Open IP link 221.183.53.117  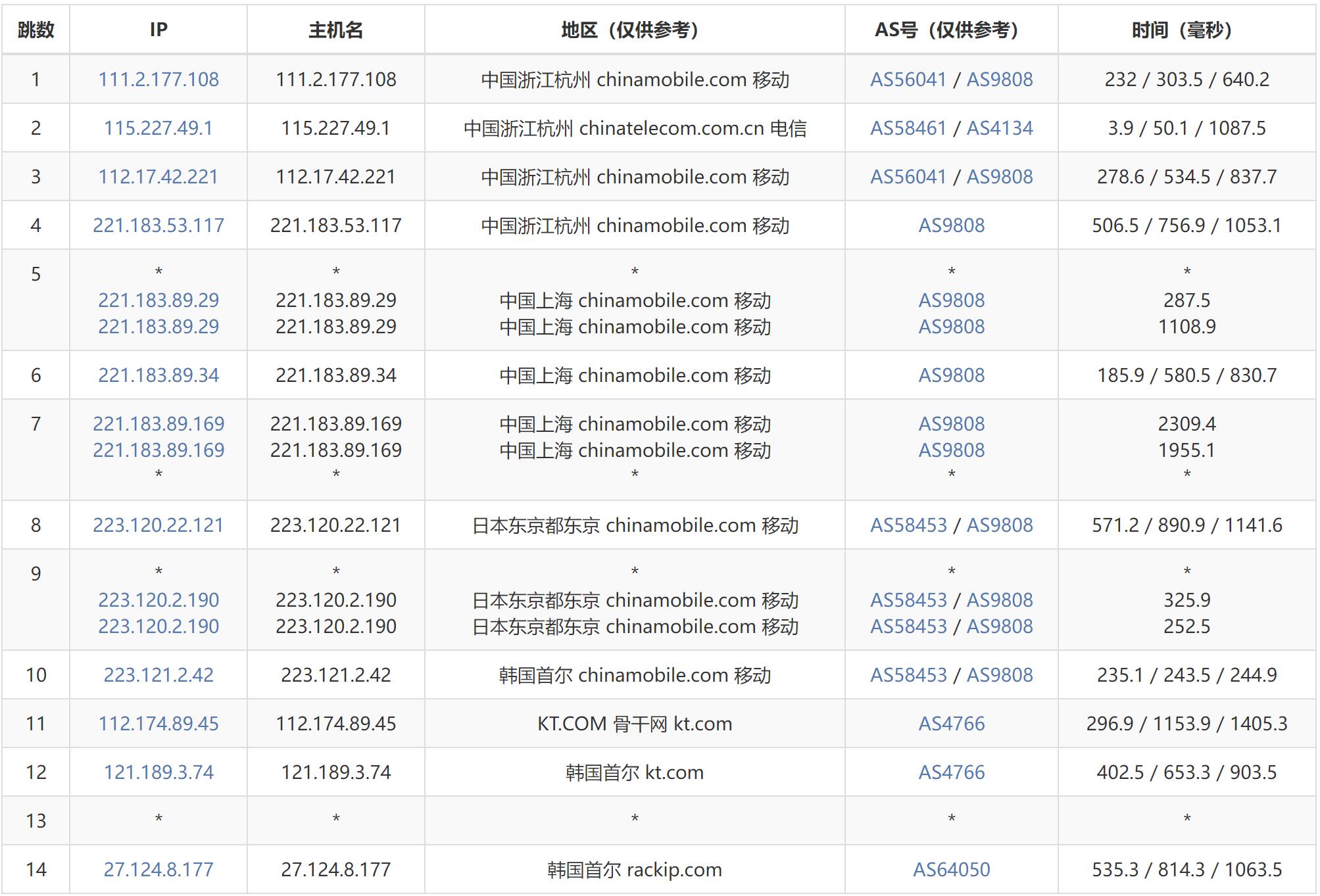click(159, 225)
